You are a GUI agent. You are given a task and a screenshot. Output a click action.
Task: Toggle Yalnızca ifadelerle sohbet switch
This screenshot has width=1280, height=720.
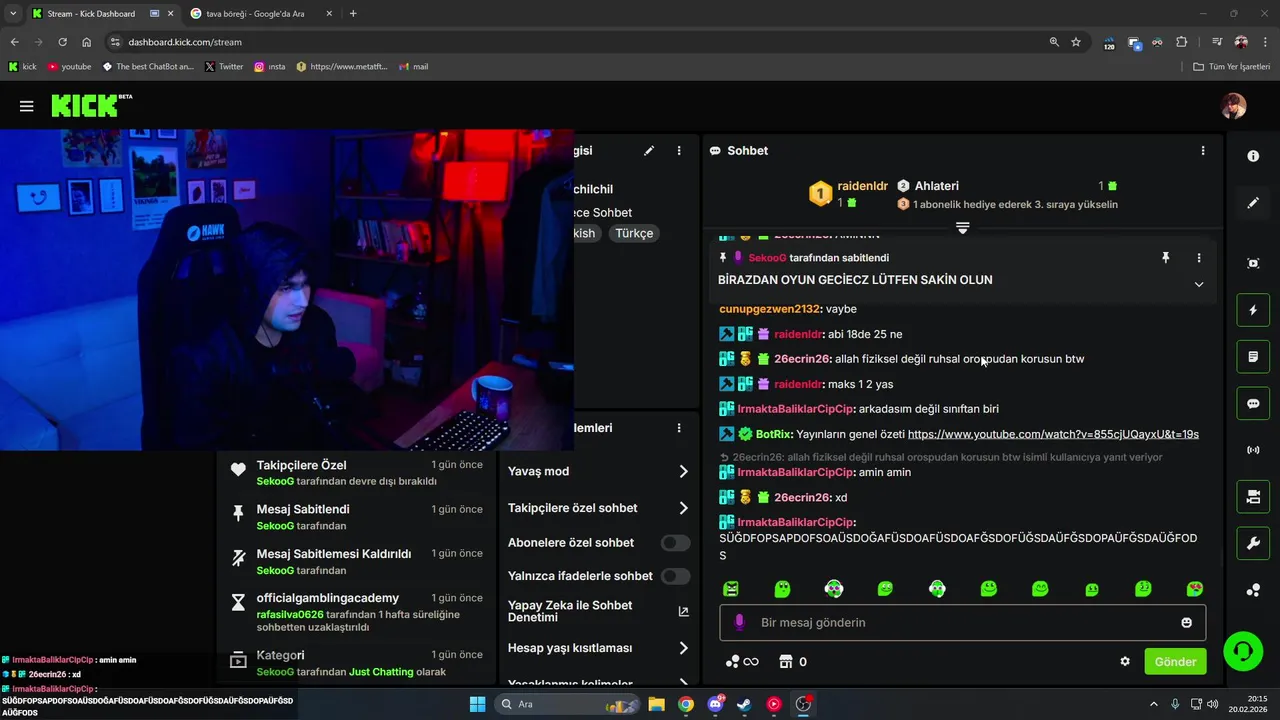(x=676, y=576)
